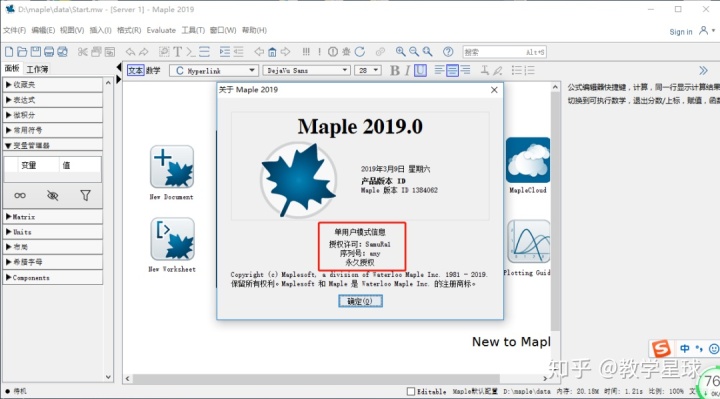
Task: Click the print toolbar icon
Action: coord(49,51)
